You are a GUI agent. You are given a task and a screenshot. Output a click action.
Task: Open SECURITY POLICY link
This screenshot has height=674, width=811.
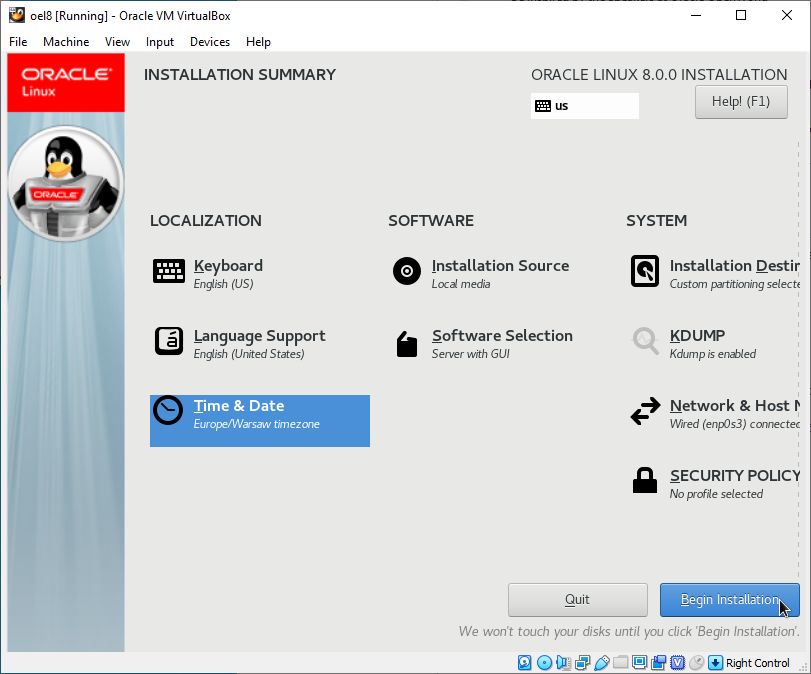[734, 475]
